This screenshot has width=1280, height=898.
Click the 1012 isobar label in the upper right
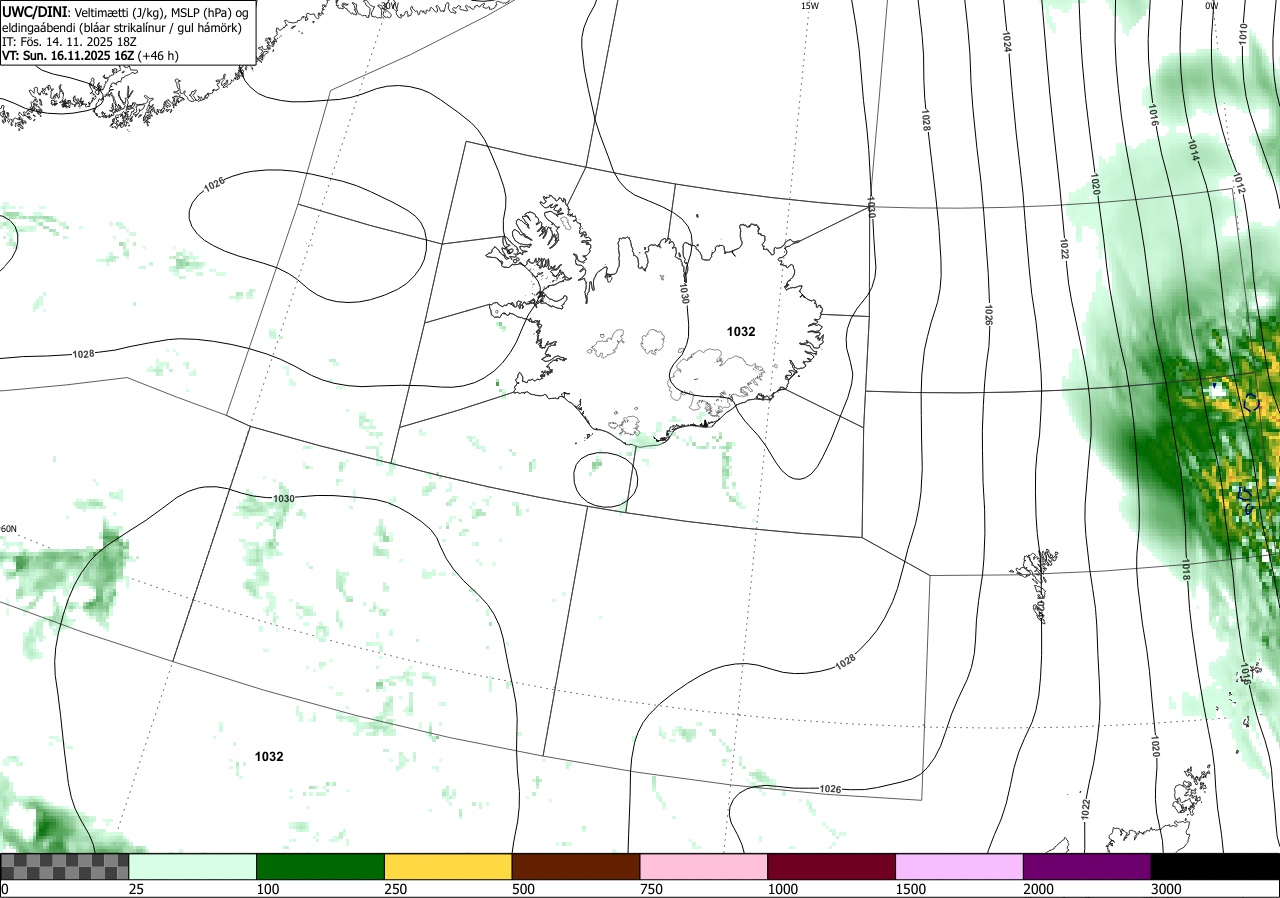point(1239,184)
